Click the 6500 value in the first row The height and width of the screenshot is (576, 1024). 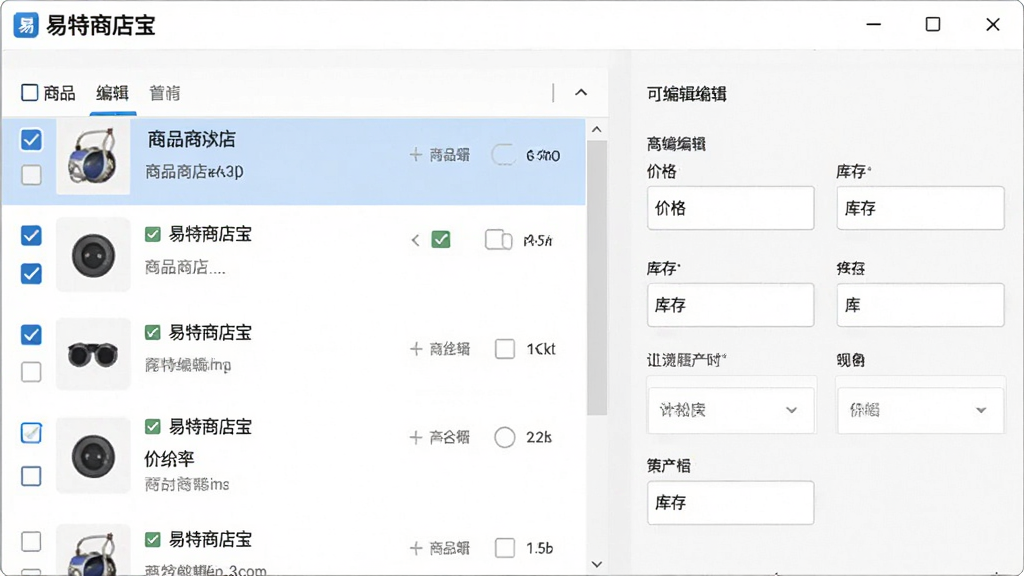(x=543, y=155)
